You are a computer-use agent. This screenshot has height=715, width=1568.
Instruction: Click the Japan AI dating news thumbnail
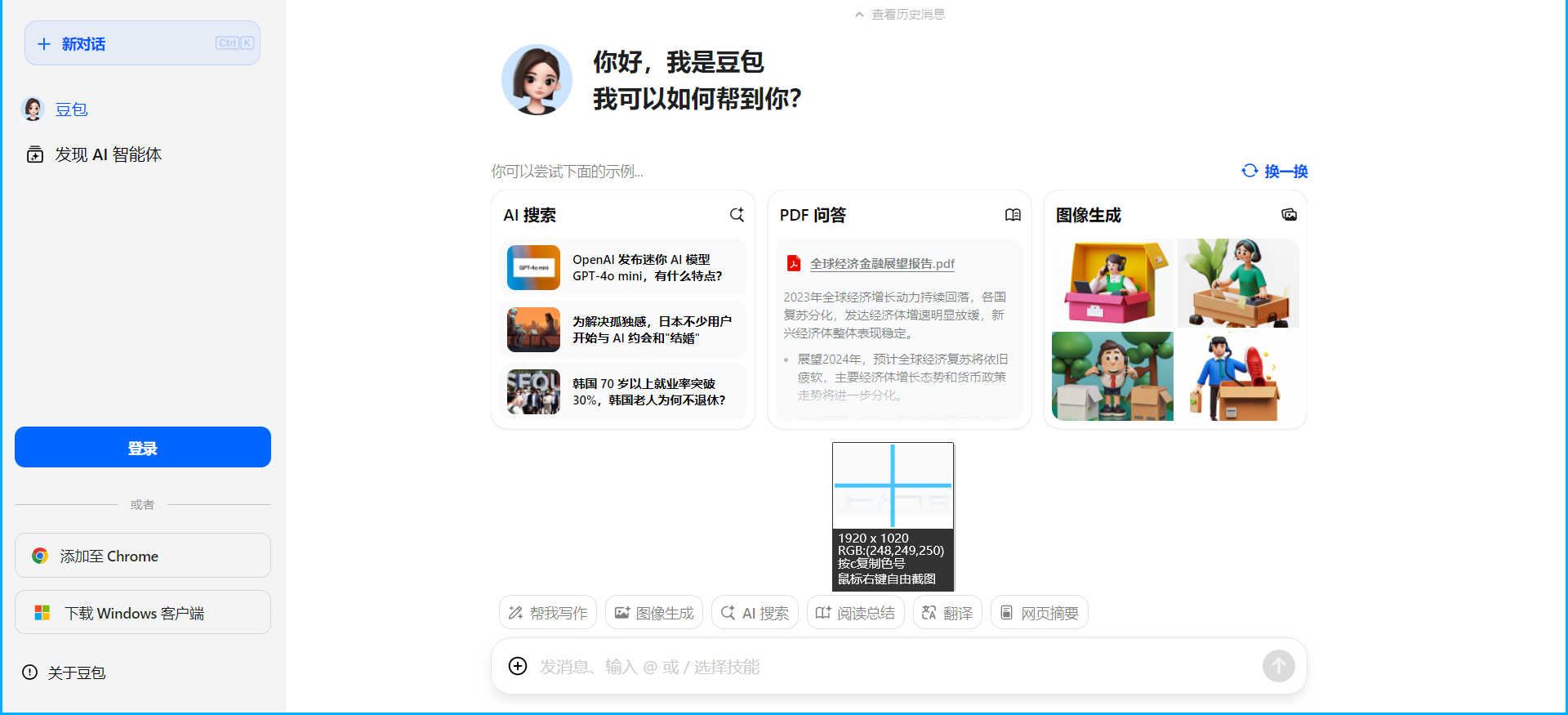click(533, 329)
